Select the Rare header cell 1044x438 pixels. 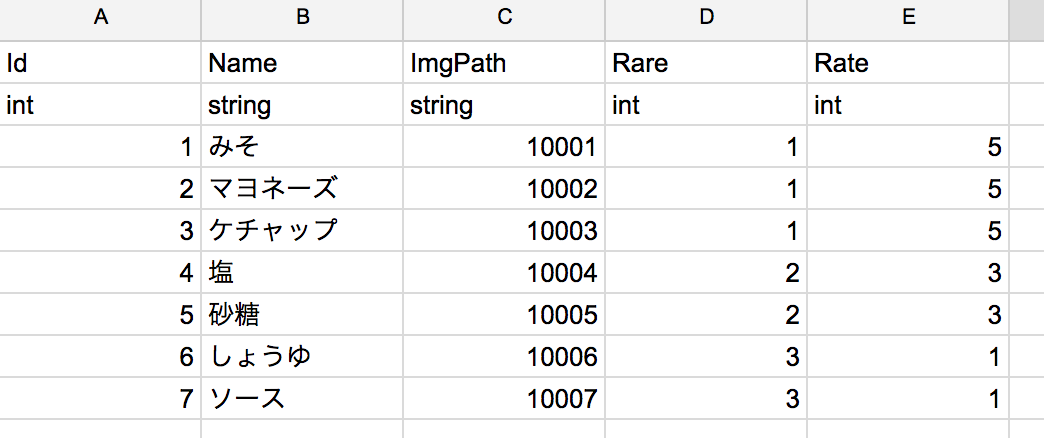pyautogui.click(x=706, y=63)
